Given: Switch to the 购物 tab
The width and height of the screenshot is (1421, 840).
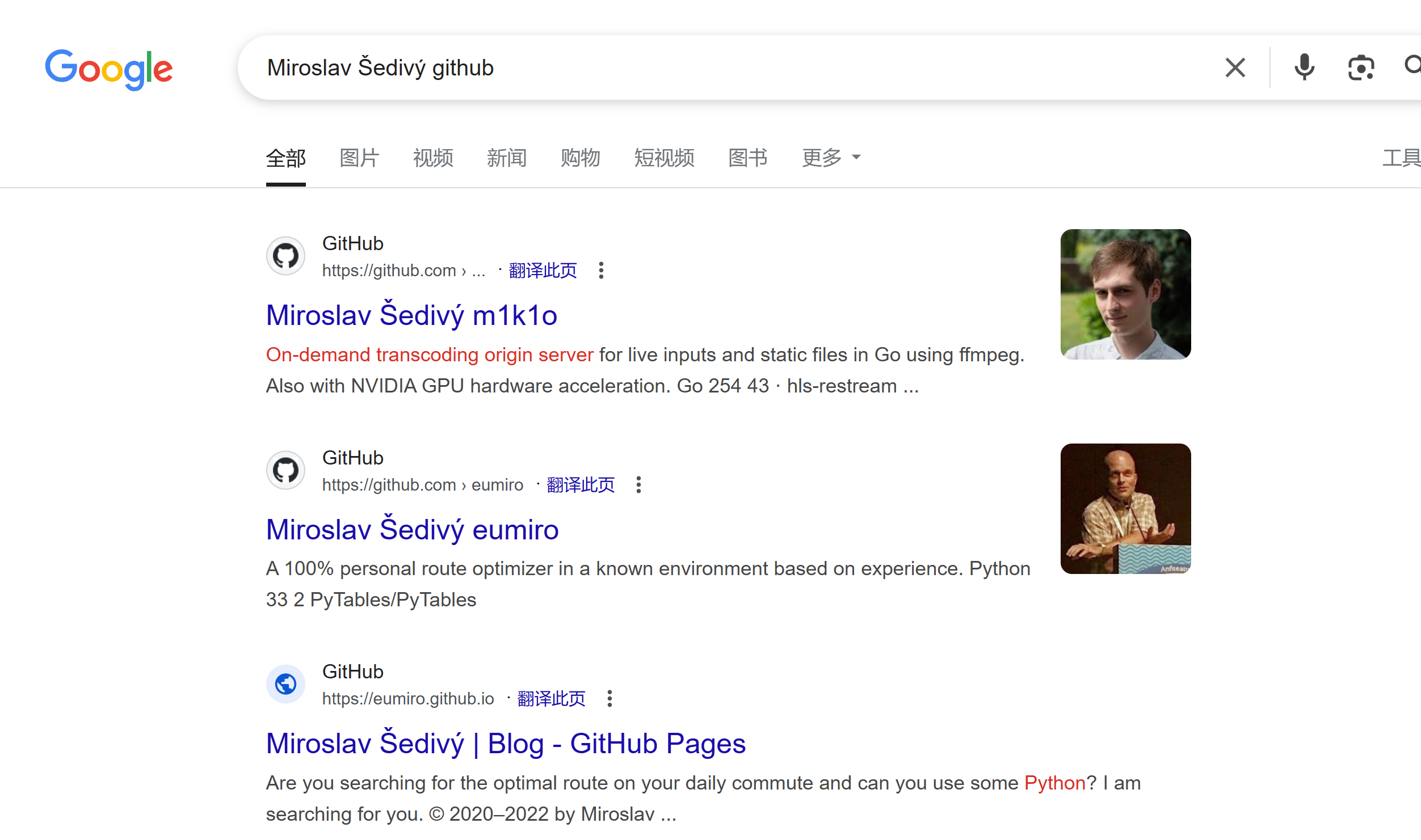Looking at the screenshot, I should click(x=581, y=158).
